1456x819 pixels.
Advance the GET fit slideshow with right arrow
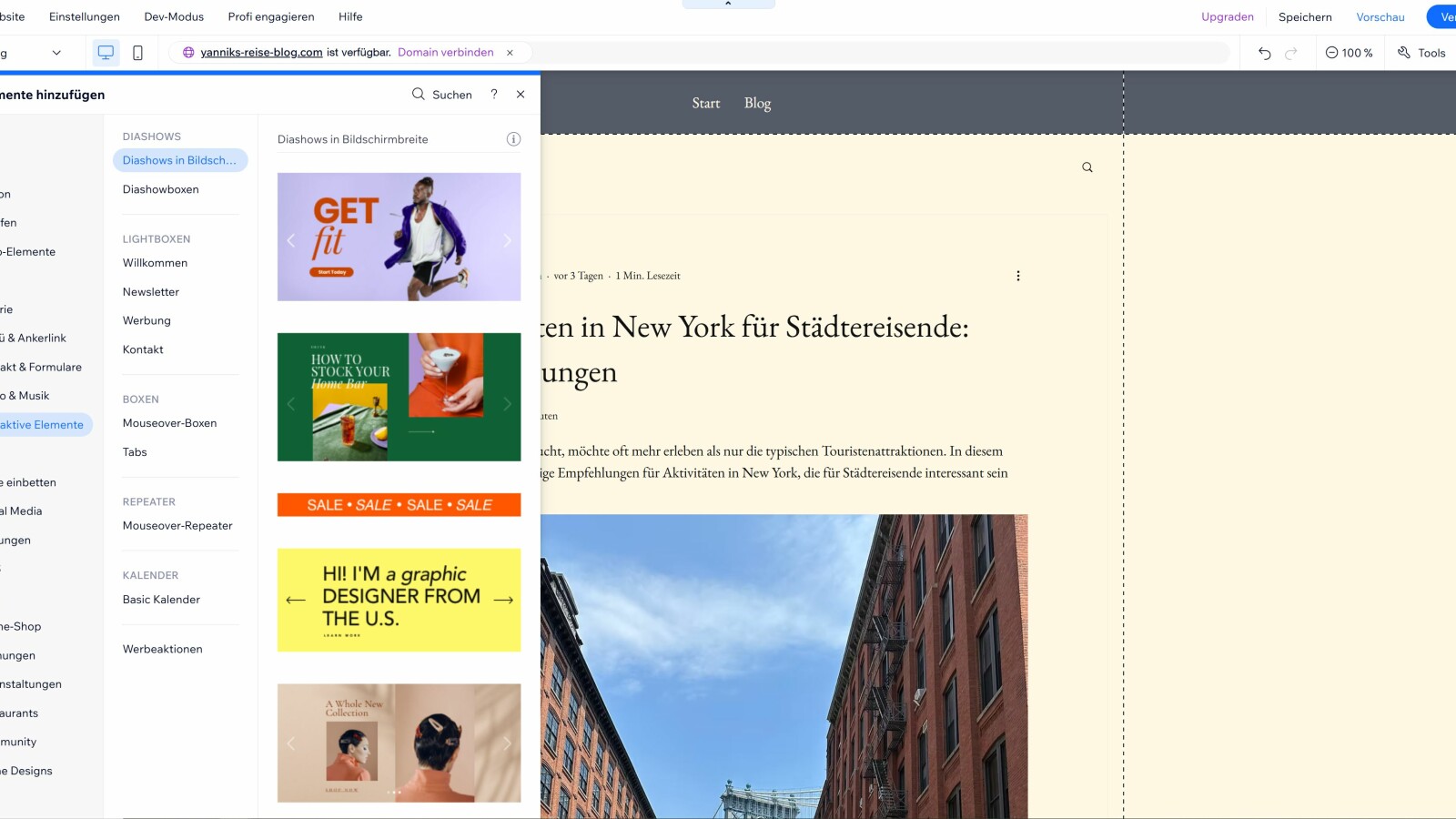(507, 239)
